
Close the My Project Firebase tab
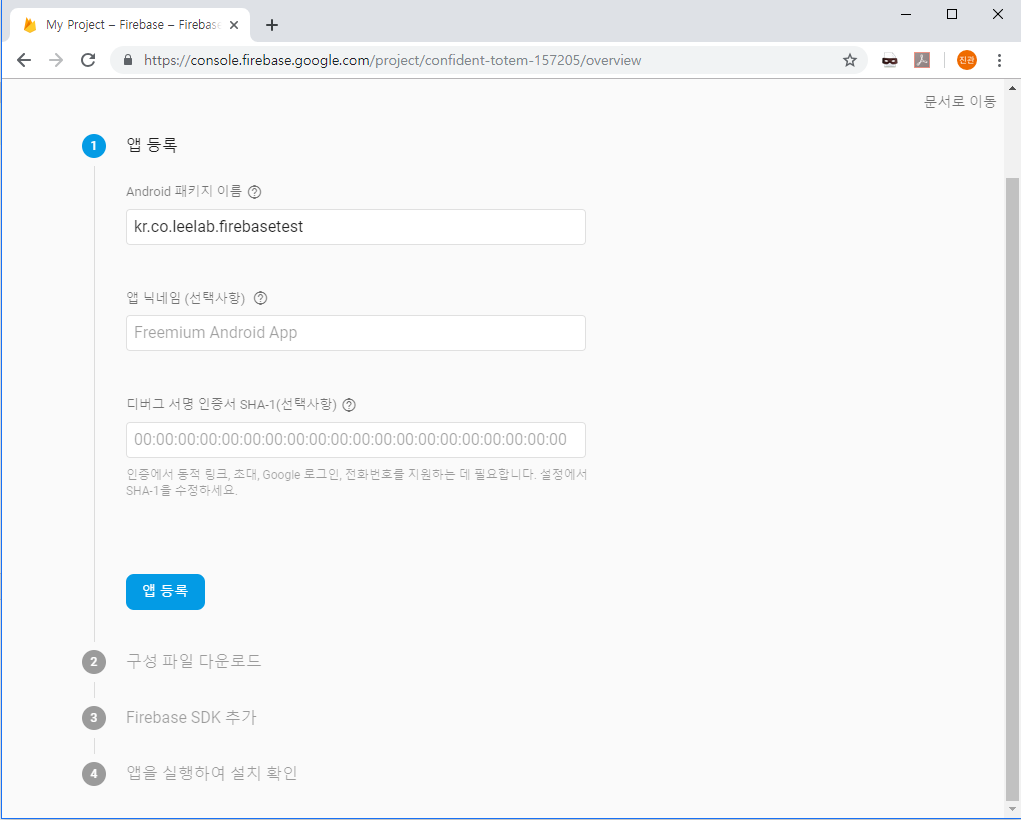(x=234, y=25)
